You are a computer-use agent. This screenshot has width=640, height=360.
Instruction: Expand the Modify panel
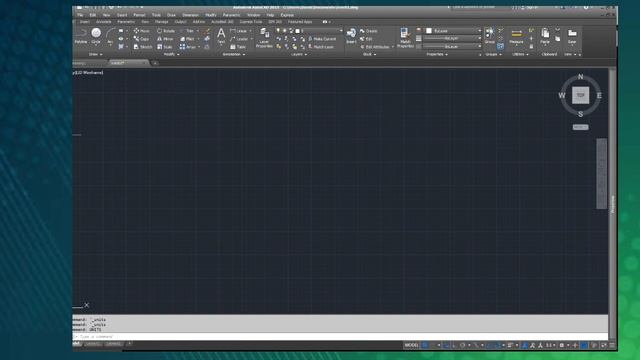tap(171, 54)
